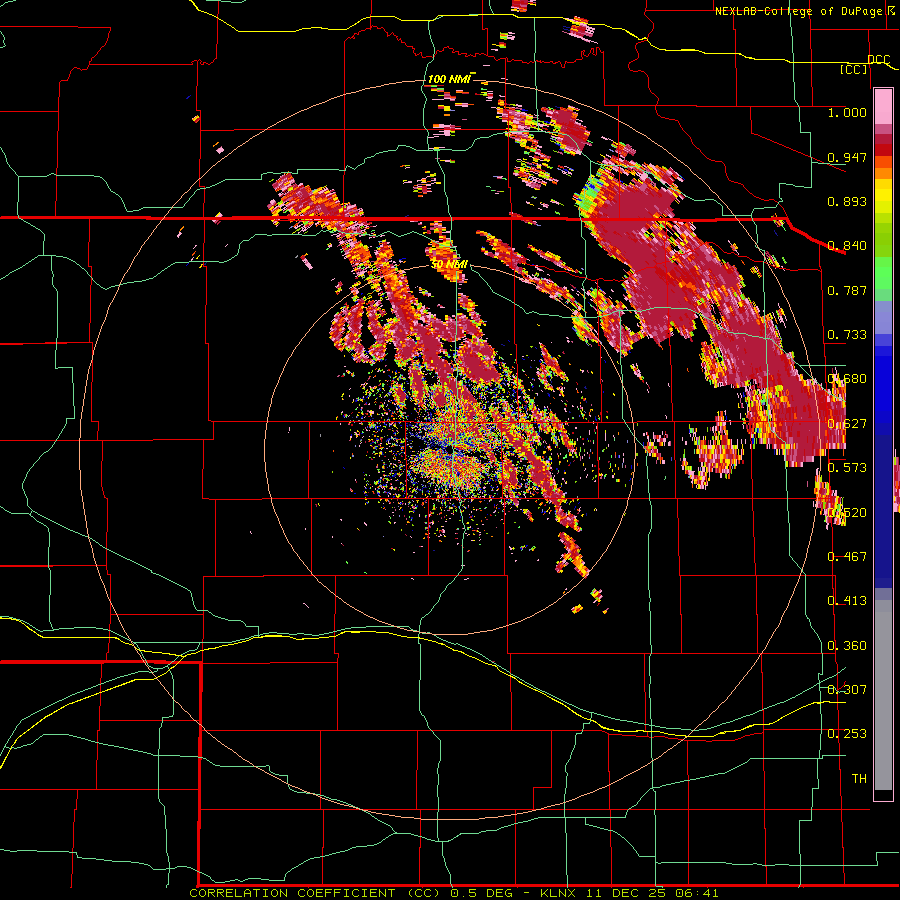Click the 0.893 scale label
Screen dimensions: 900x900
pos(847,201)
